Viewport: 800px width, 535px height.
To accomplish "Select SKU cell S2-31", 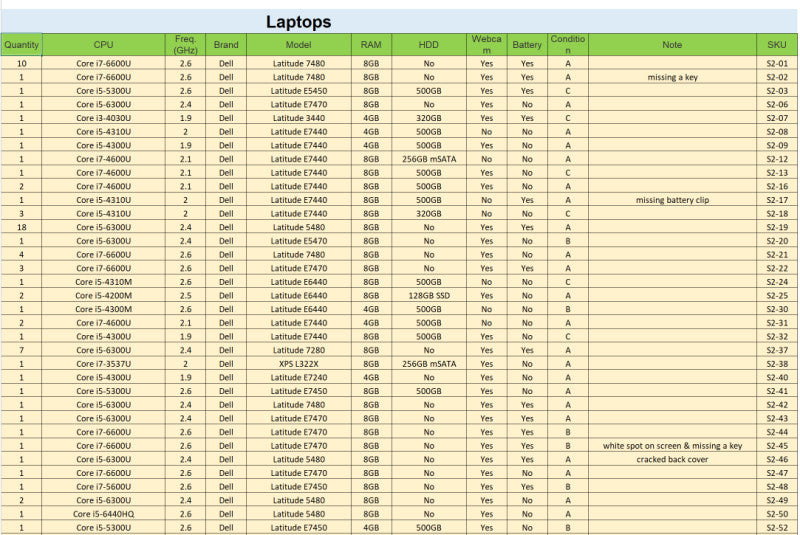I will tap(777, 323).
